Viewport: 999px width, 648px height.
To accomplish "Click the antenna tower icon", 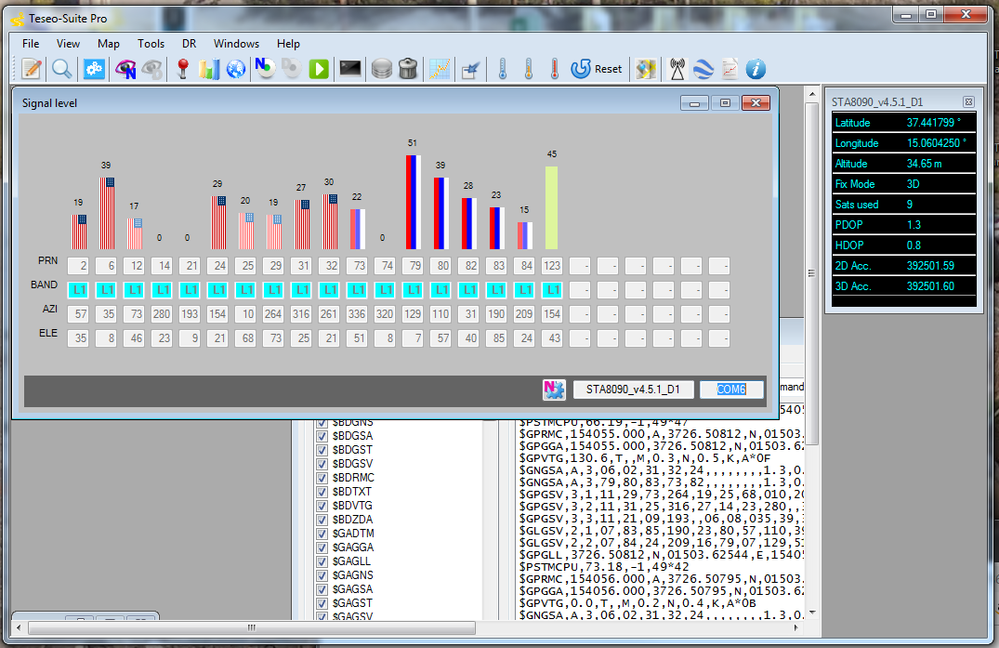I will (x=677, y=69).
